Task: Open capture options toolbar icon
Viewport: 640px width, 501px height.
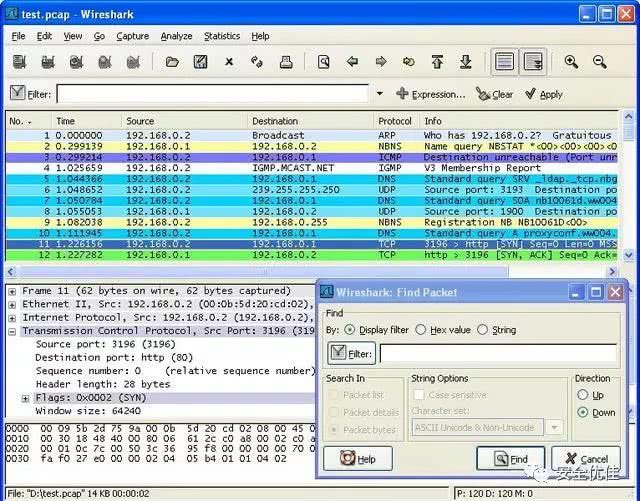Action: click(48, 62)
